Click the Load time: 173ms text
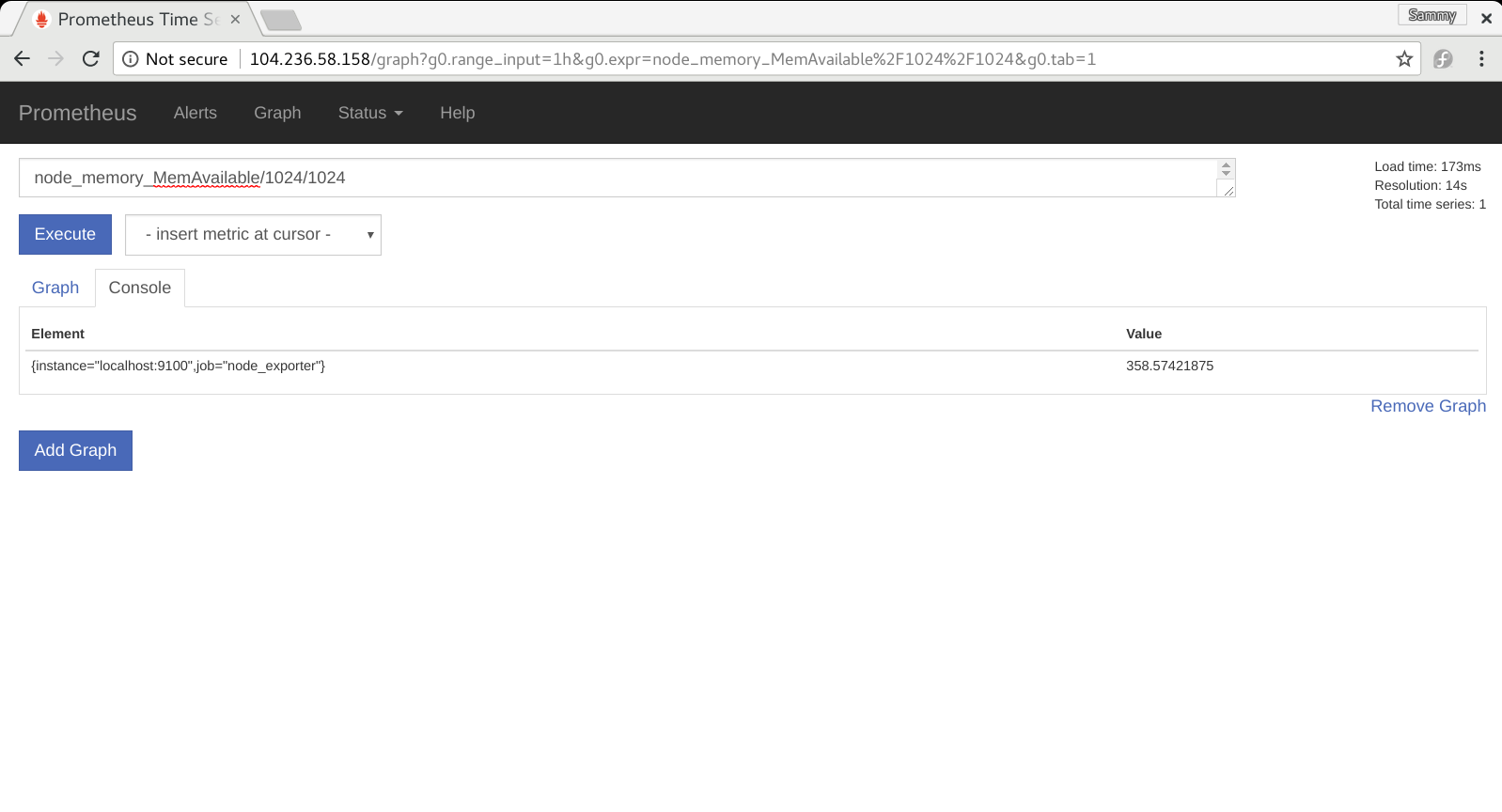Screen dimensions: 1502x812 (1427, 166)
